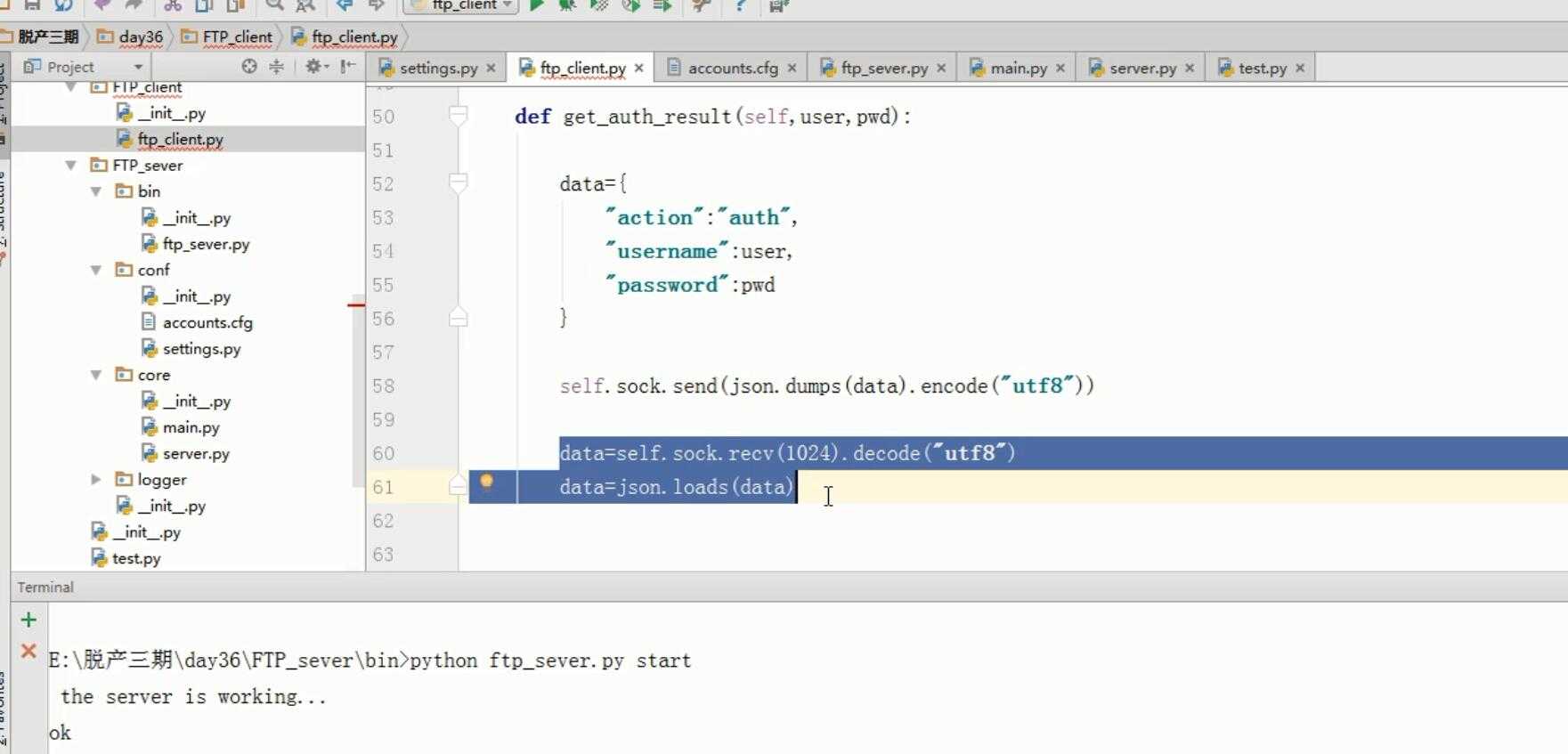1568x754 pixels.
Task: Close the ftp_sever.py tab
Action: tap(941, 68)
